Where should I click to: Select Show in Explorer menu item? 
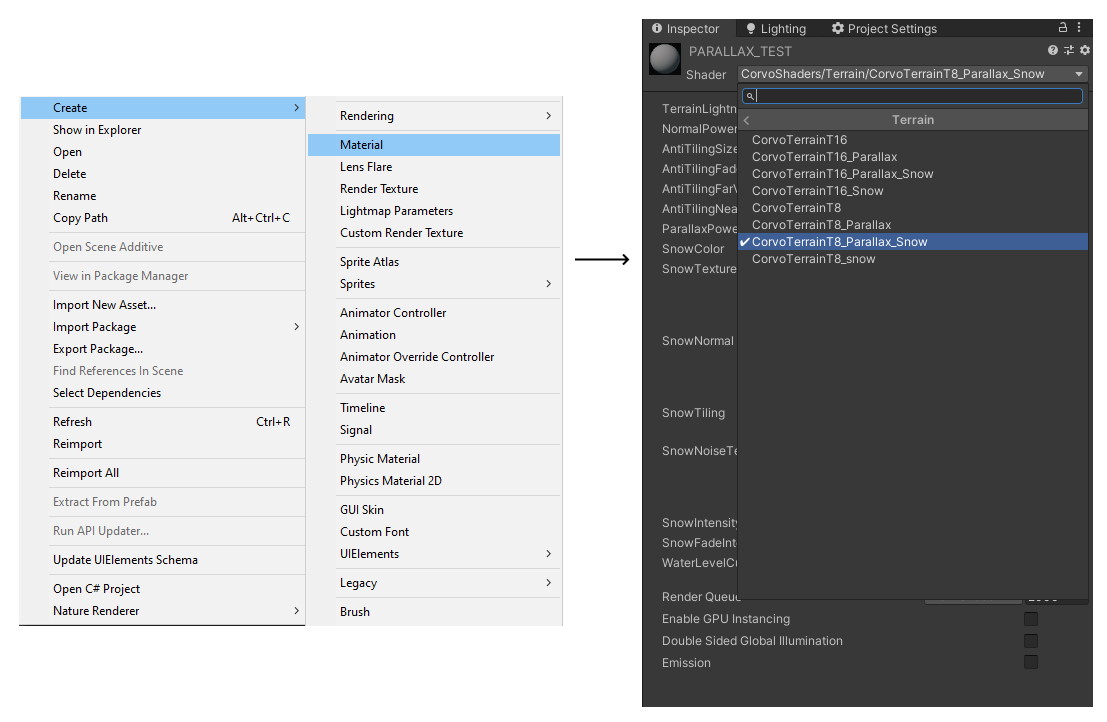[162, 130]
